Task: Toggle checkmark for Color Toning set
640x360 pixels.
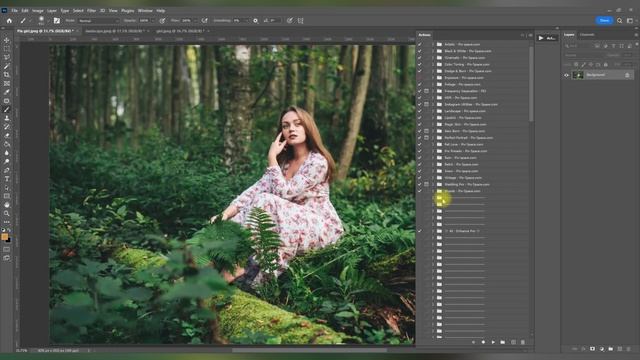Action: point(420,64)
